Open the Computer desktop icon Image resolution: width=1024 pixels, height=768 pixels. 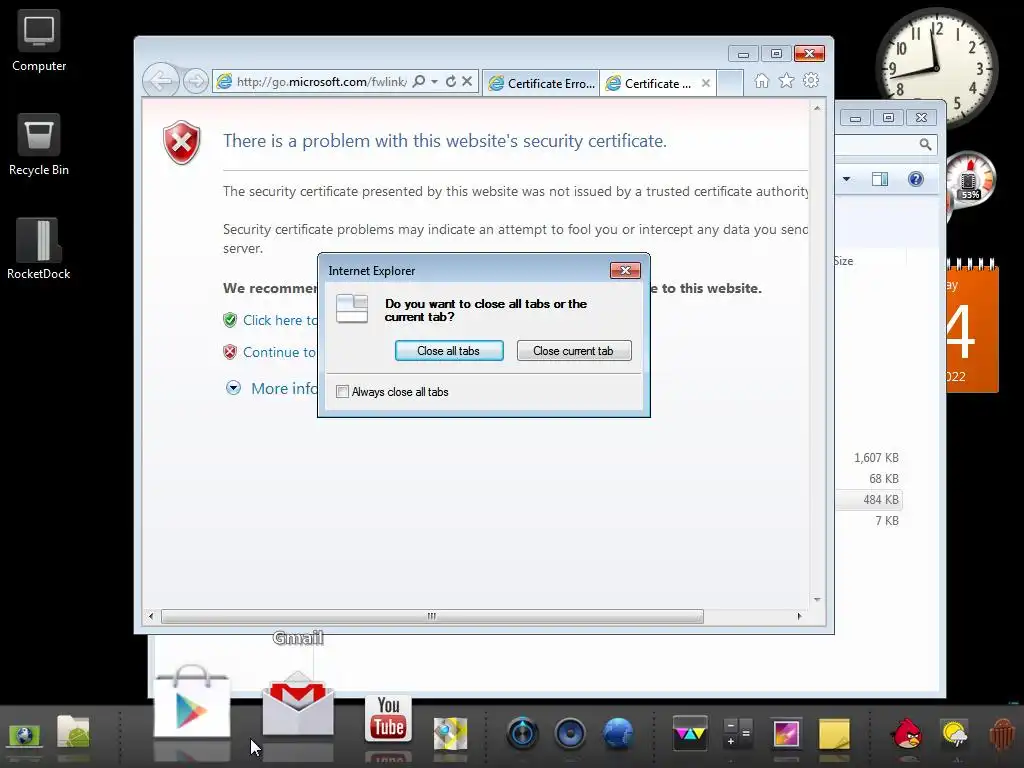point(39,40)
